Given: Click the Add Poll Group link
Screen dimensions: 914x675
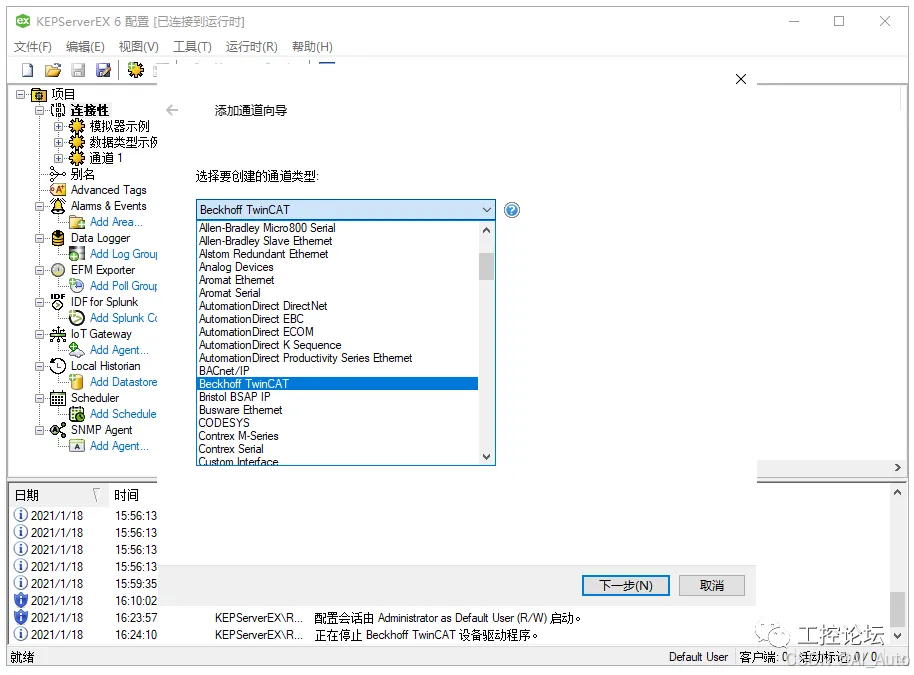Looking at the screenshot, I should (x=124, y=286).
